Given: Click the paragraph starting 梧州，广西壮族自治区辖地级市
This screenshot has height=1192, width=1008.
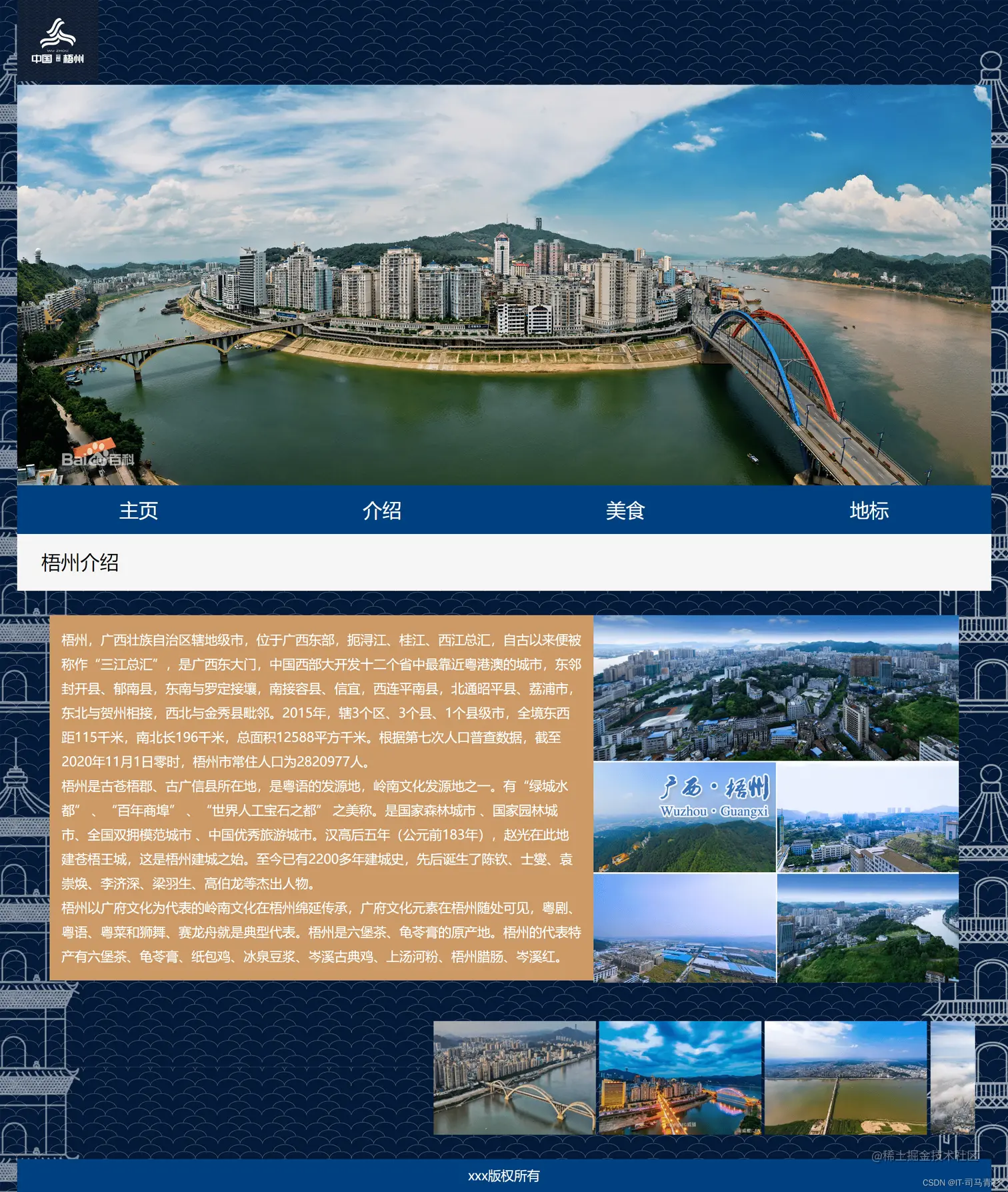Looking at the screenshot, I should tap(321, 701).
